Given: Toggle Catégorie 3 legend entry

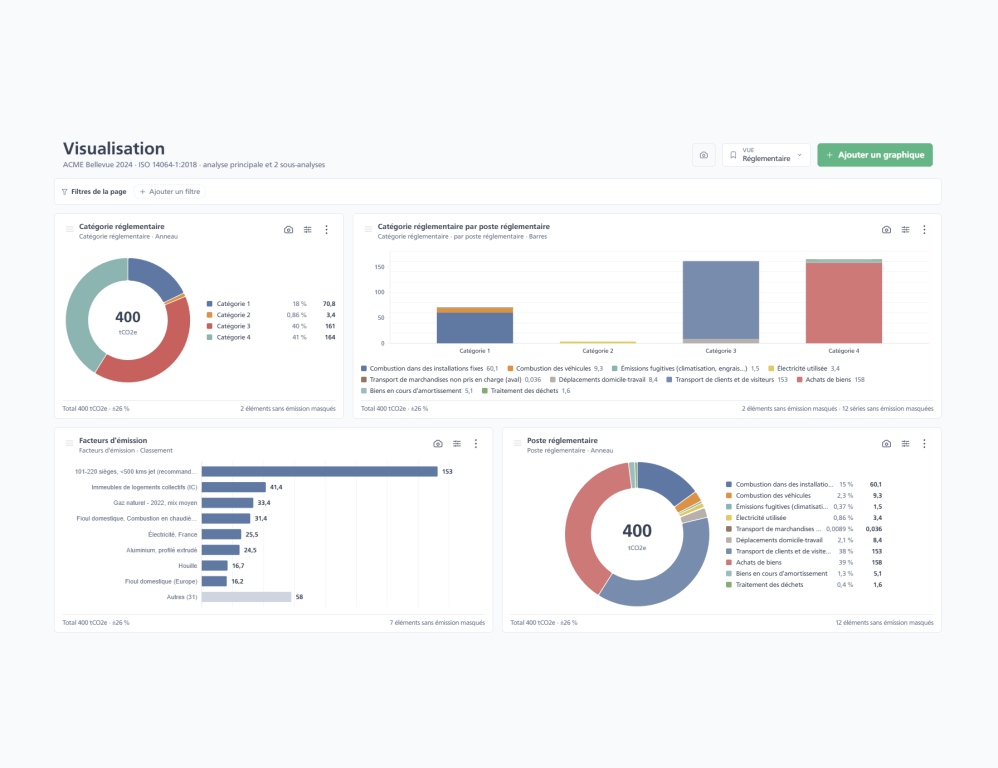Looking at the screenshot, I should 271,326.
